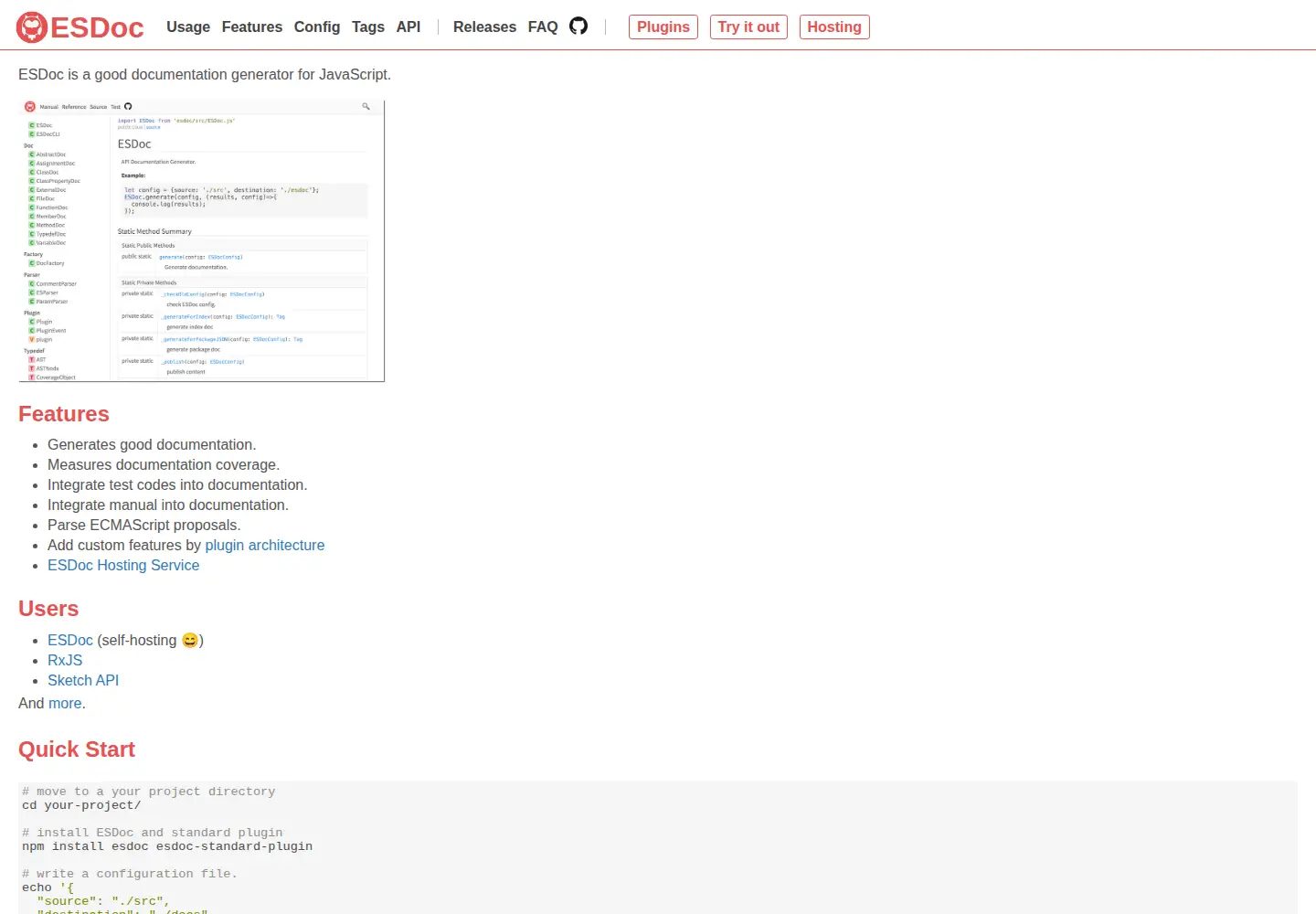
Task: Click the 'npm install esdoc esdoc-standard-plugin' line
Action: [167, 846]
